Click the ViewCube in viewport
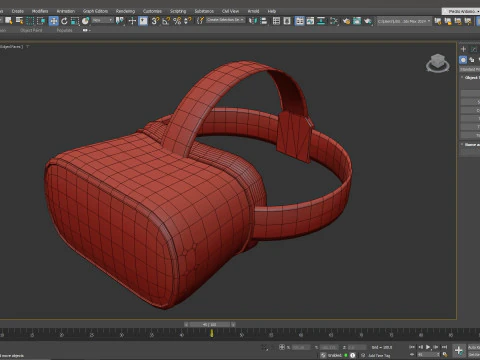Image resolution: width=480 pixels, height=360 pixels. [x=438, y=63]
